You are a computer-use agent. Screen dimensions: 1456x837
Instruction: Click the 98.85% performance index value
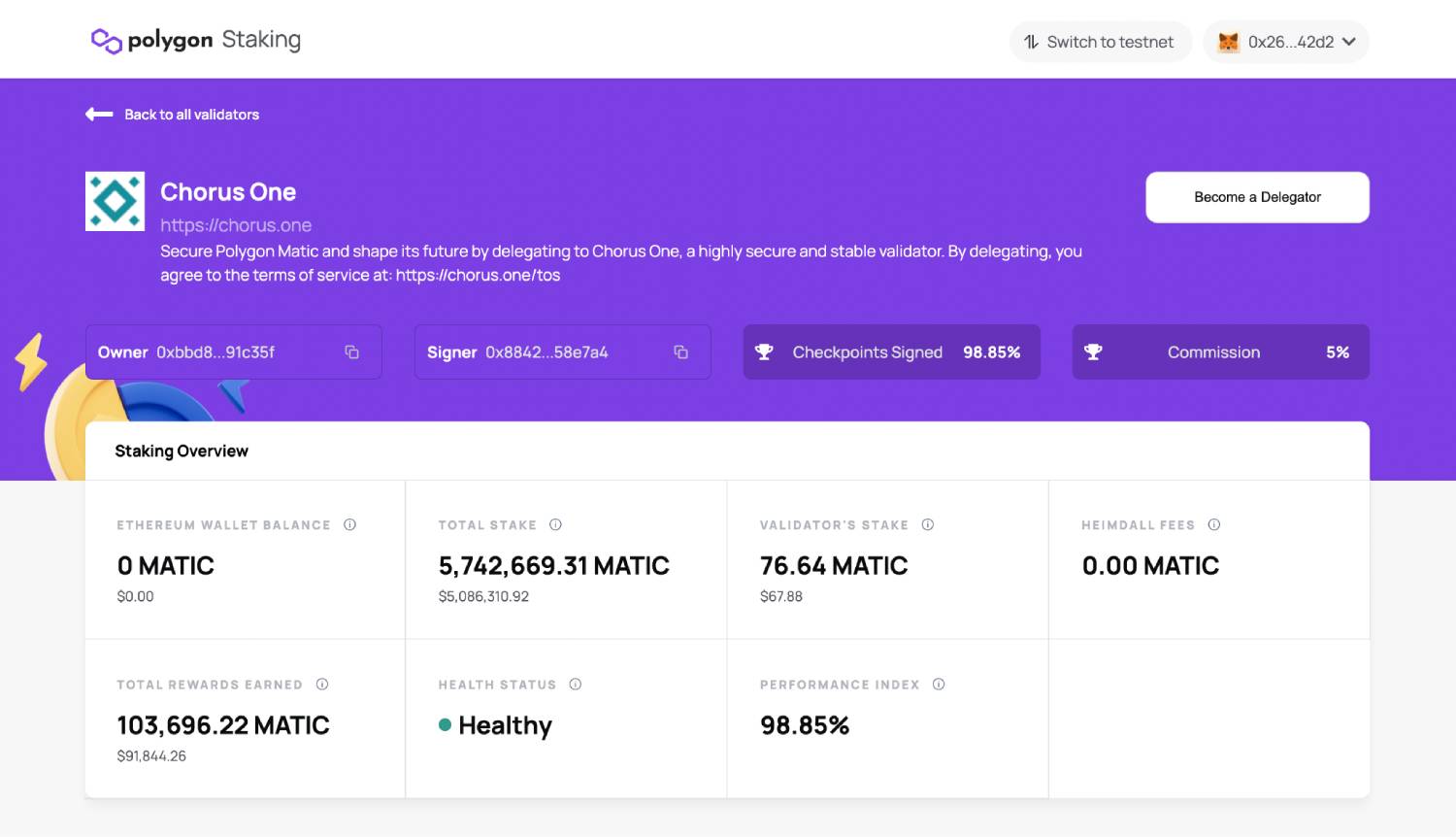point(805,725)
